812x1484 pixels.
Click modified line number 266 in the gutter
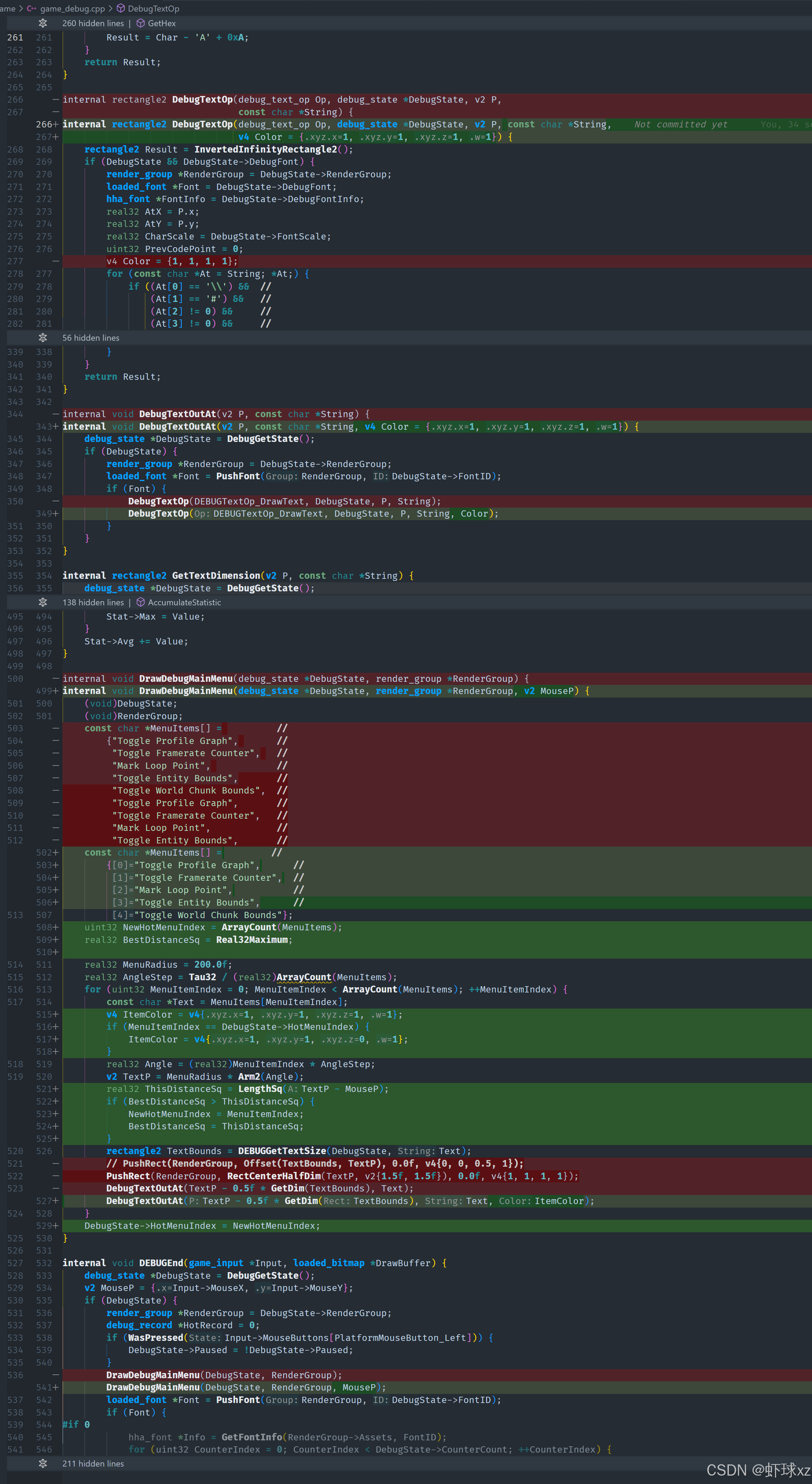click(x=44, y=124)
